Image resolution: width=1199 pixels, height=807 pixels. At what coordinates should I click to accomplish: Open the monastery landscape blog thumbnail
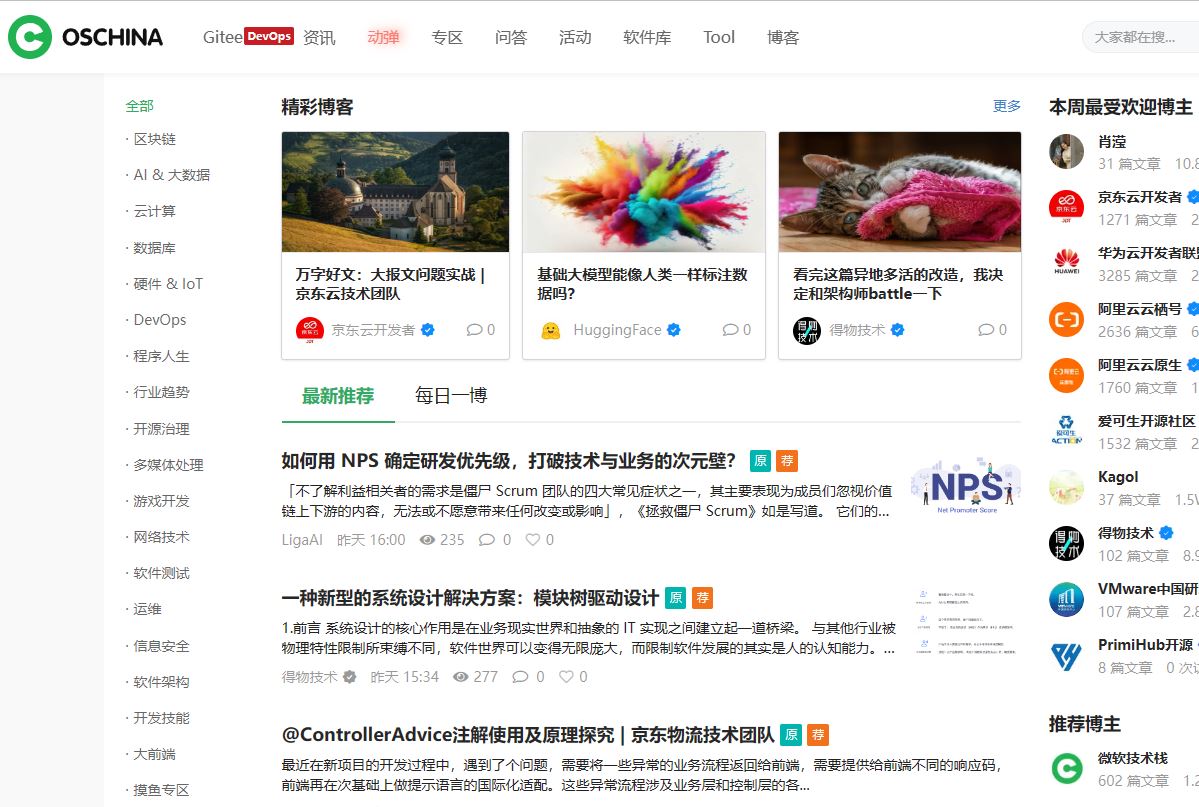[395, 192]
